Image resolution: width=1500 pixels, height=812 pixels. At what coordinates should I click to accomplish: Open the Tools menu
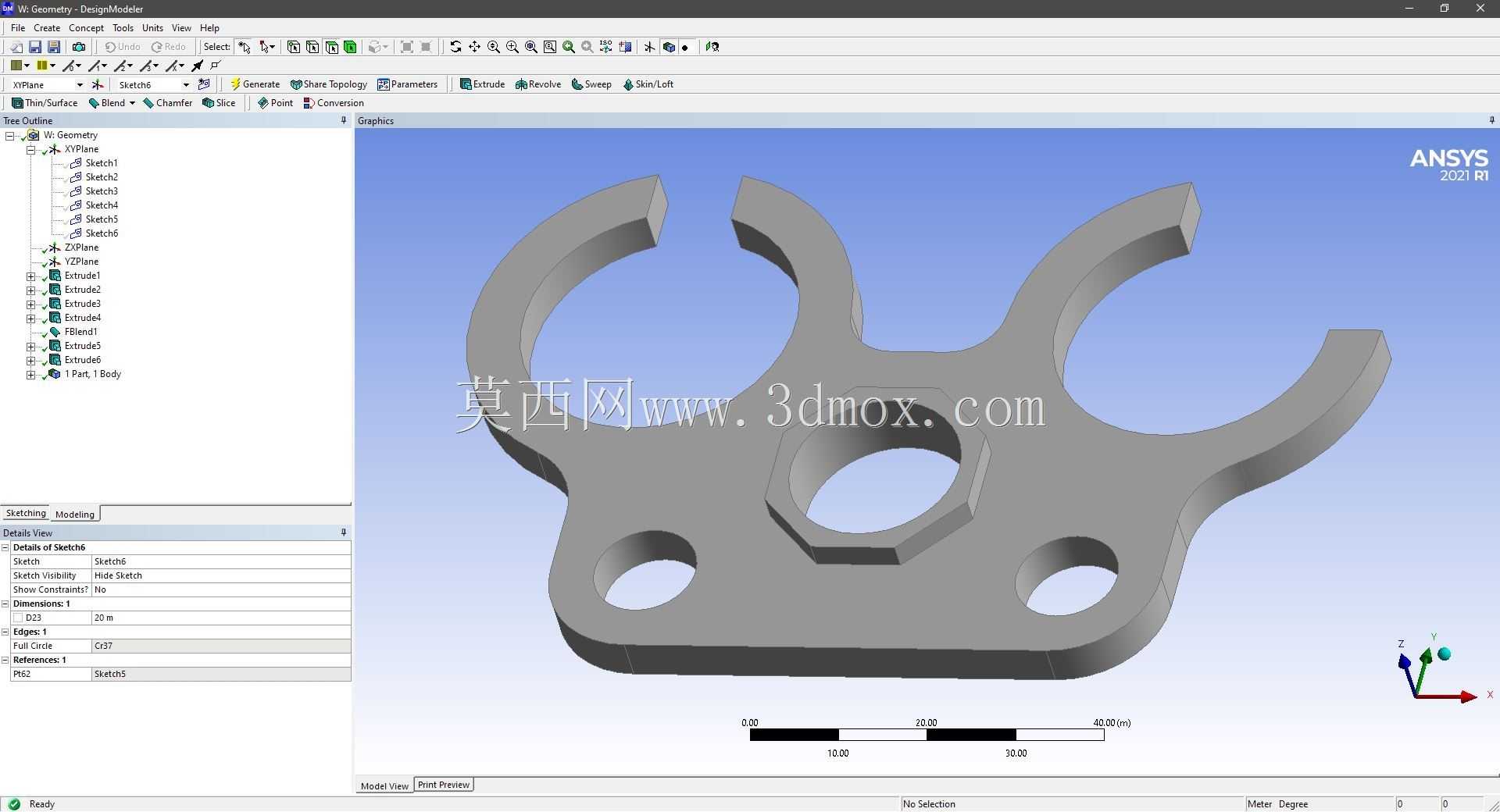(x=123, y=27)
